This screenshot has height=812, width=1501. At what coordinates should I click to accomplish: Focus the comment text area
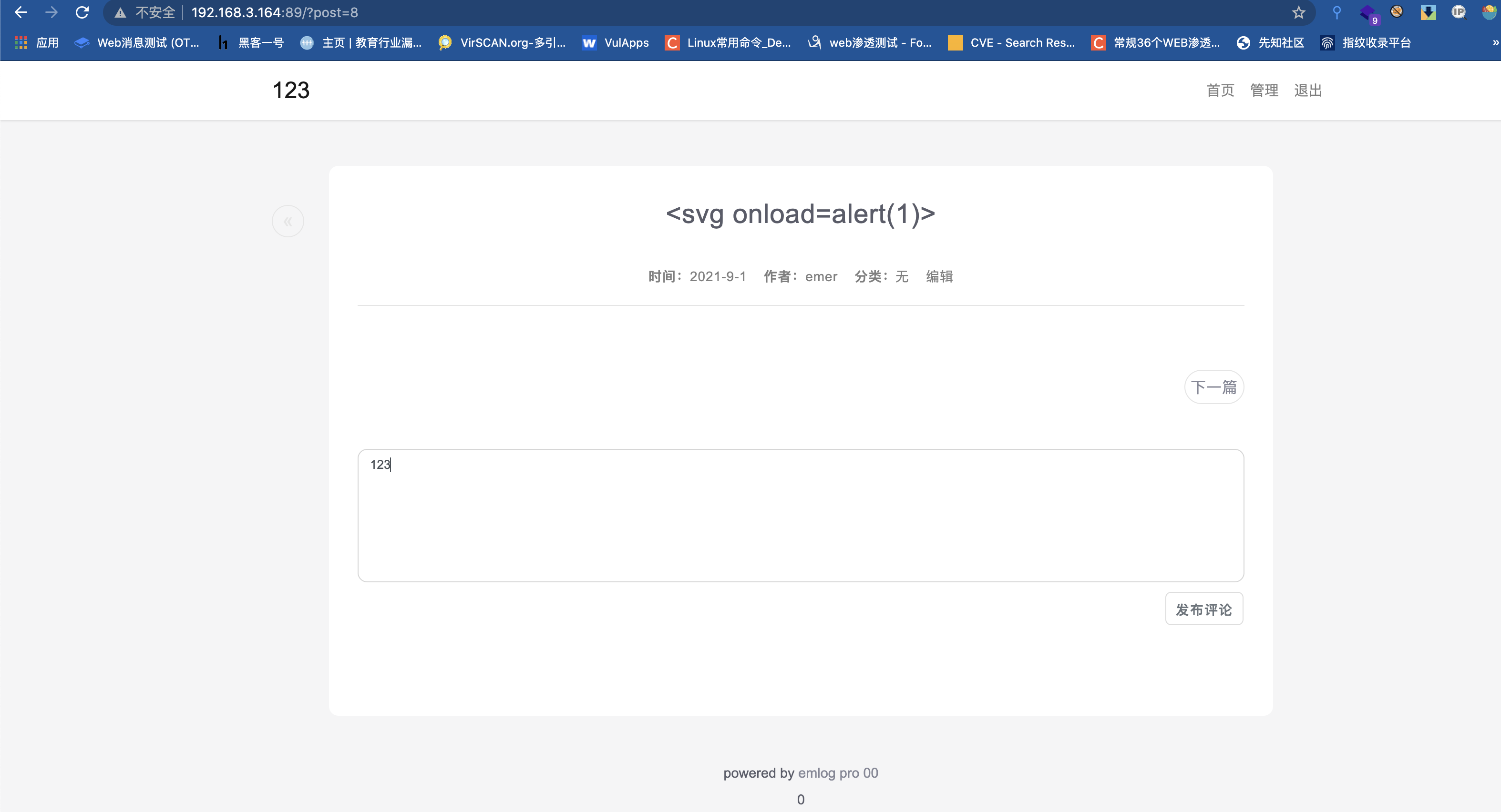click(x=801, y=516)
